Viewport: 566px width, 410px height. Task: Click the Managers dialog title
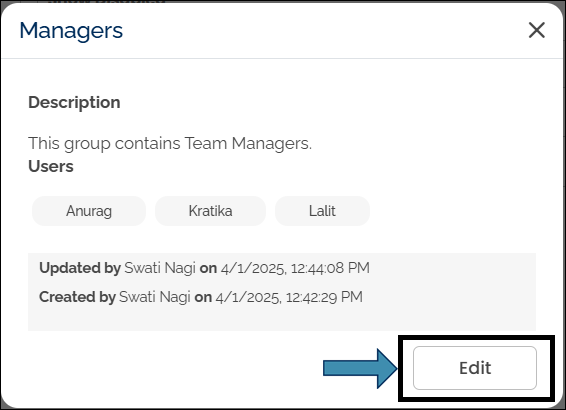71,31
